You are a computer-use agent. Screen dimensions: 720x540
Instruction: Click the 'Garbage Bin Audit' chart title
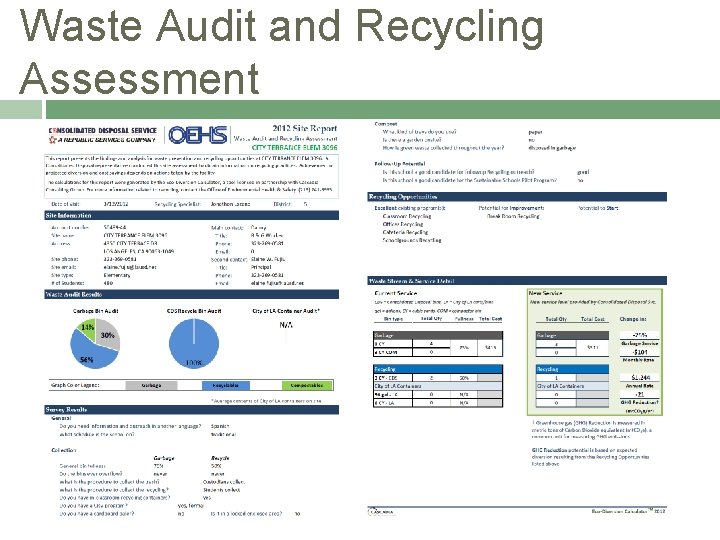pos(96,311)
